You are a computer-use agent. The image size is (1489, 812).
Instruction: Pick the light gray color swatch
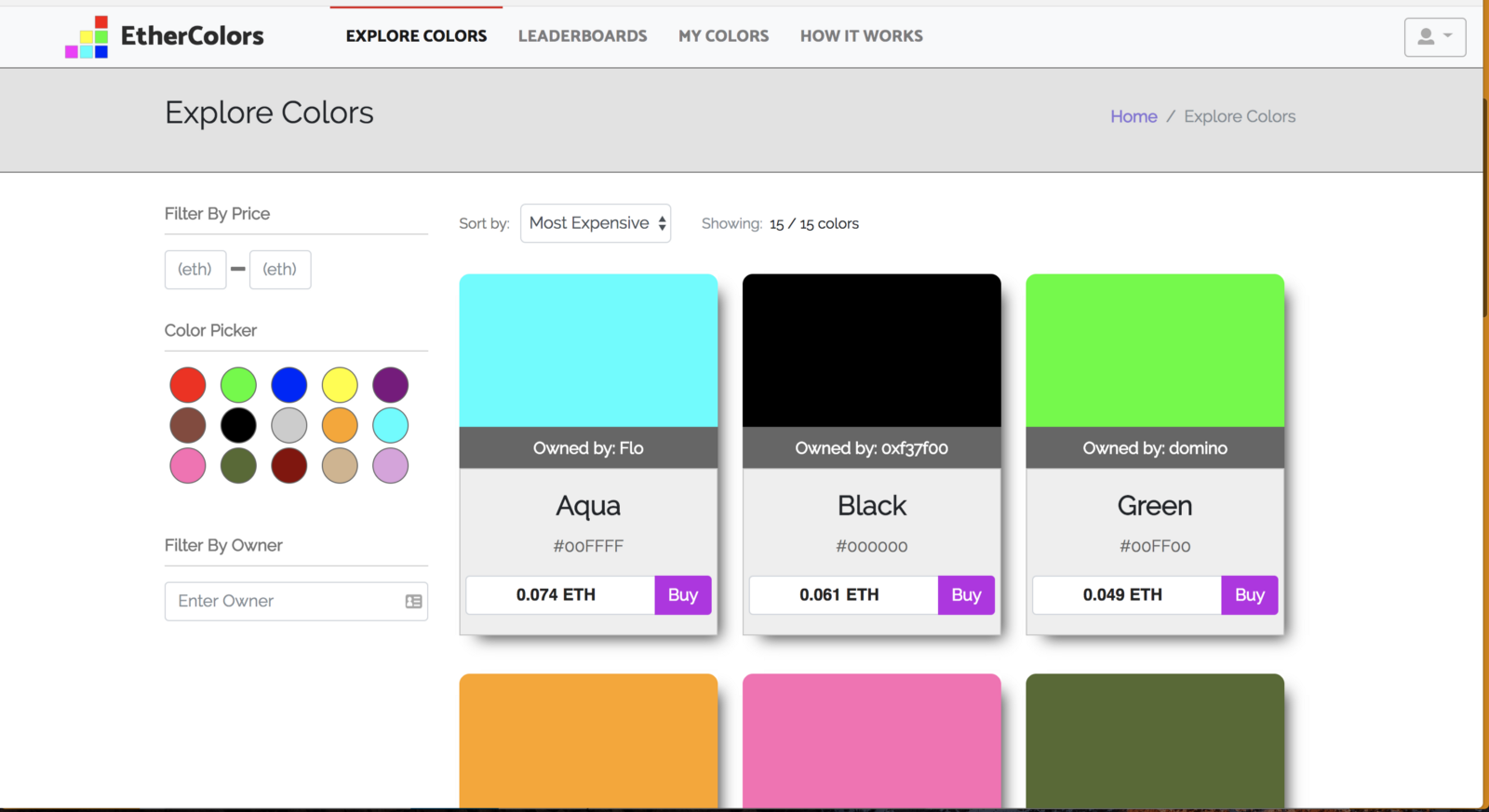click(x=289, y=426)
